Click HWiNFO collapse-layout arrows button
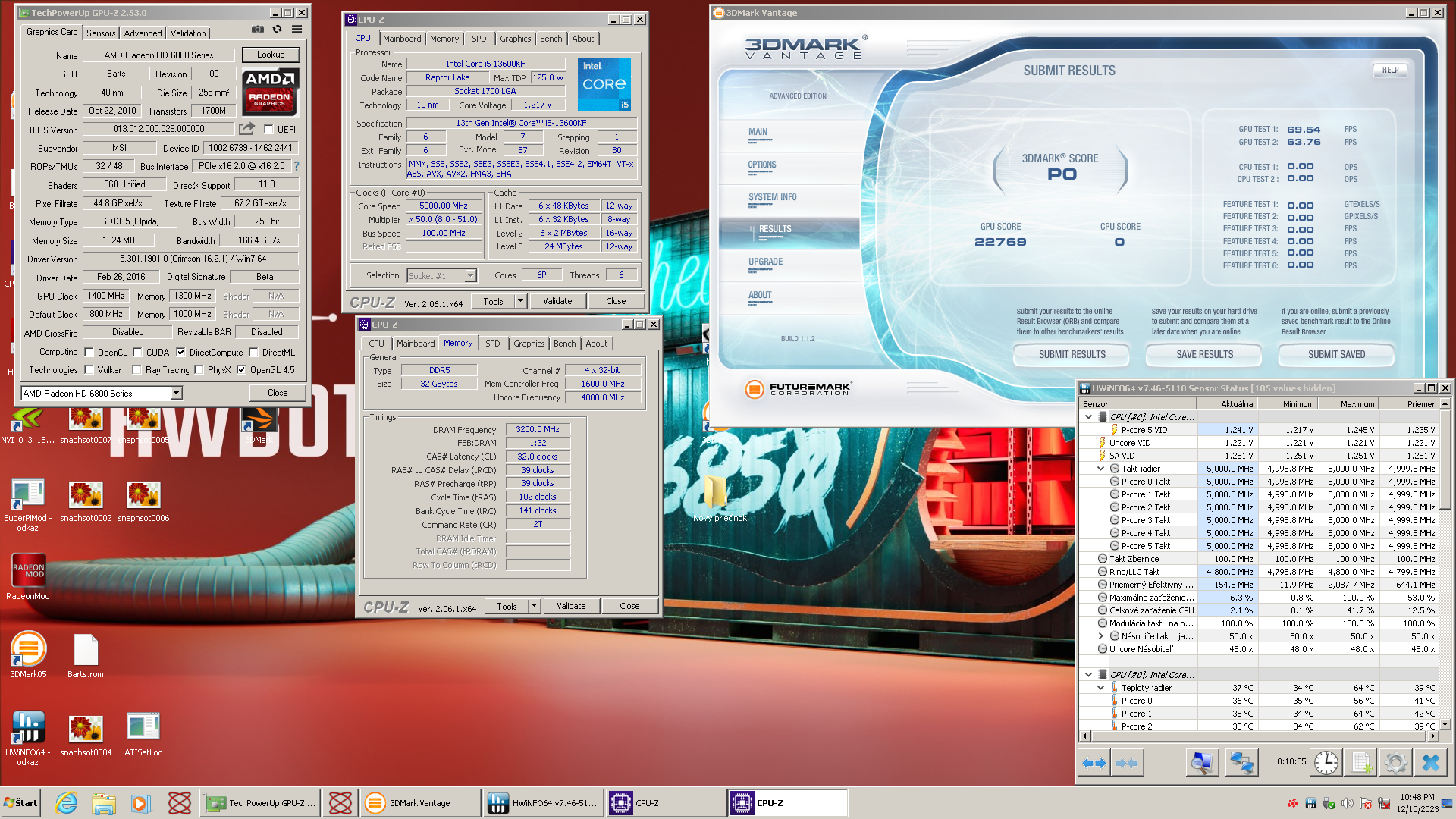This screenshot has width=1456, height=819. [x=1128, y=763]
